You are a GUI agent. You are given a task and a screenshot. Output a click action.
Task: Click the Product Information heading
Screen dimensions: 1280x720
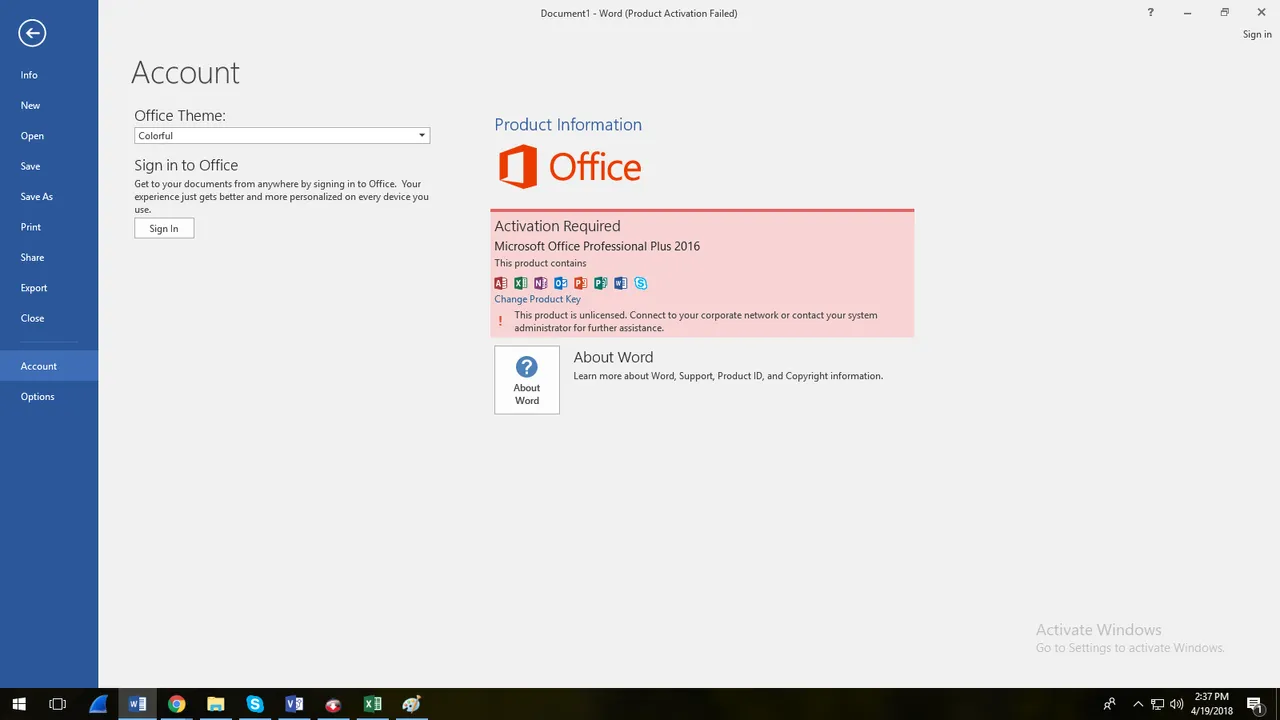click(x=568, y=125)
